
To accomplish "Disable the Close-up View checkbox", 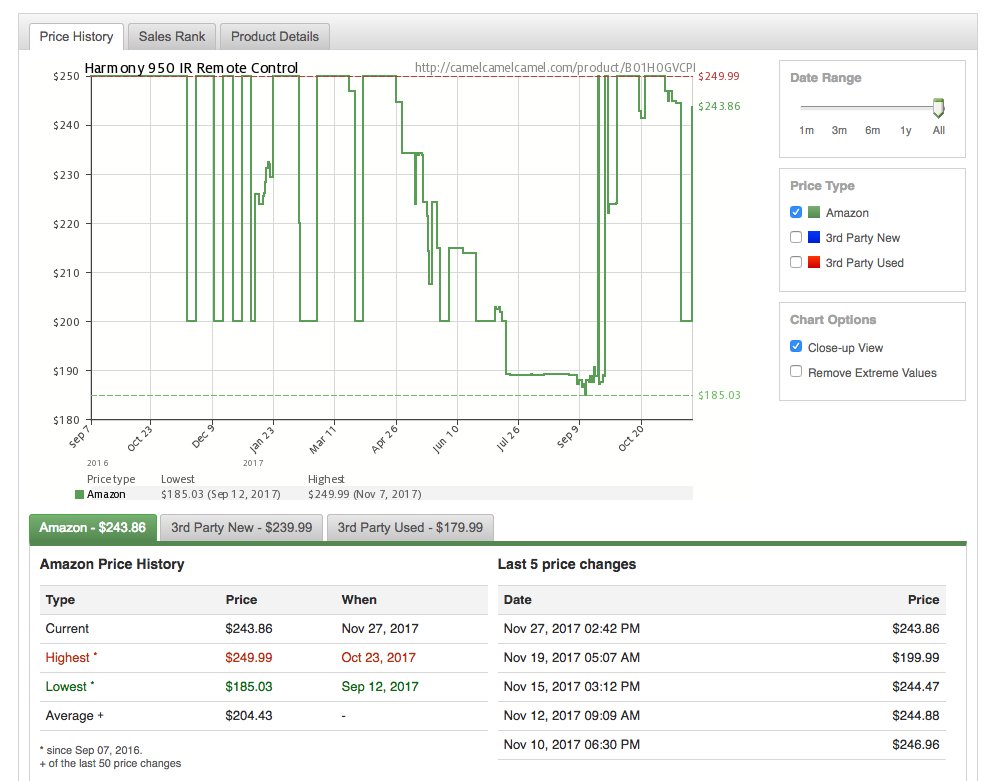I will [x=796, y=347].
